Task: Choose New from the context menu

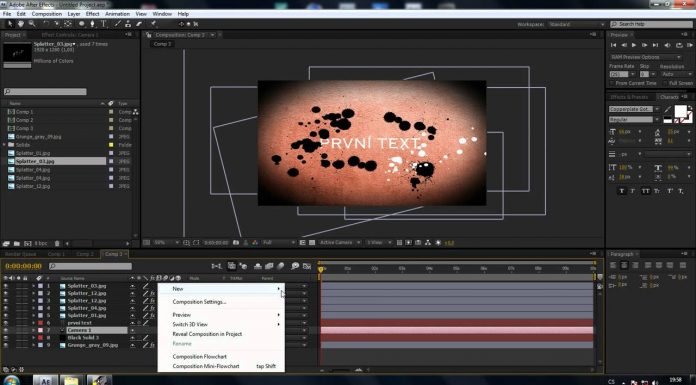Action: (x=221, y=289)
